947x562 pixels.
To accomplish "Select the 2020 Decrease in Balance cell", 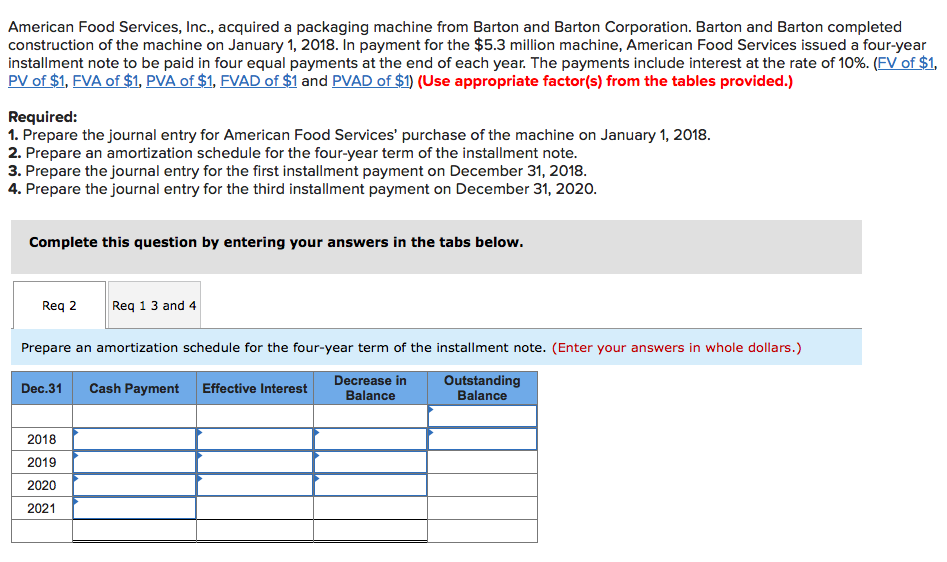I will [370, 485].
